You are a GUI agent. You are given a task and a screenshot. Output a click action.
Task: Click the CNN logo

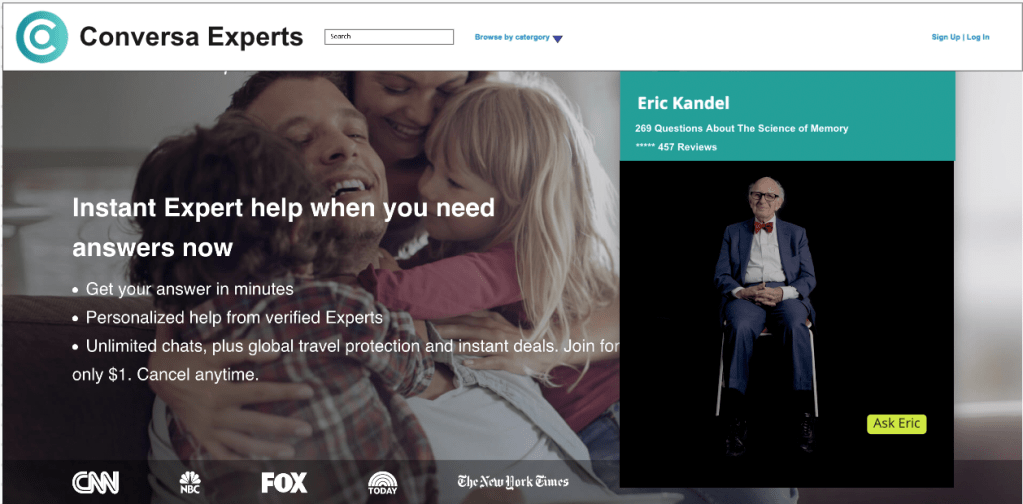95,482
